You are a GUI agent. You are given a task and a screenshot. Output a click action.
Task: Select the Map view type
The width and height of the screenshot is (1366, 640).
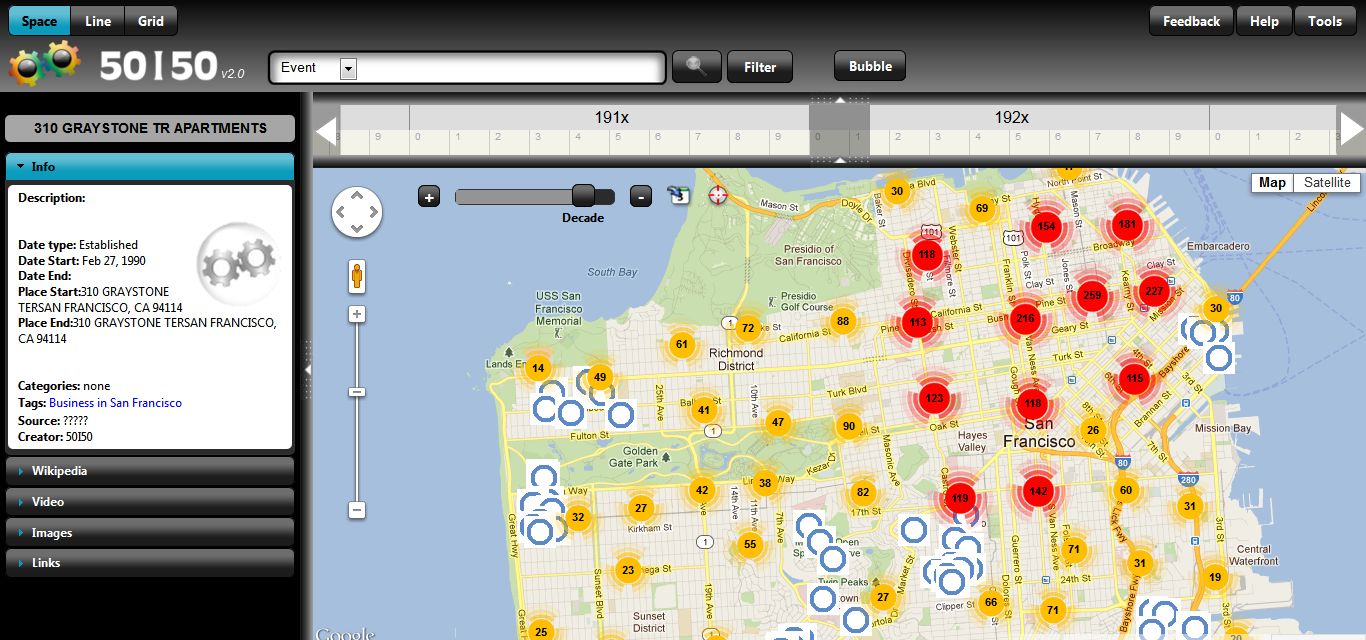point(1272,183)
